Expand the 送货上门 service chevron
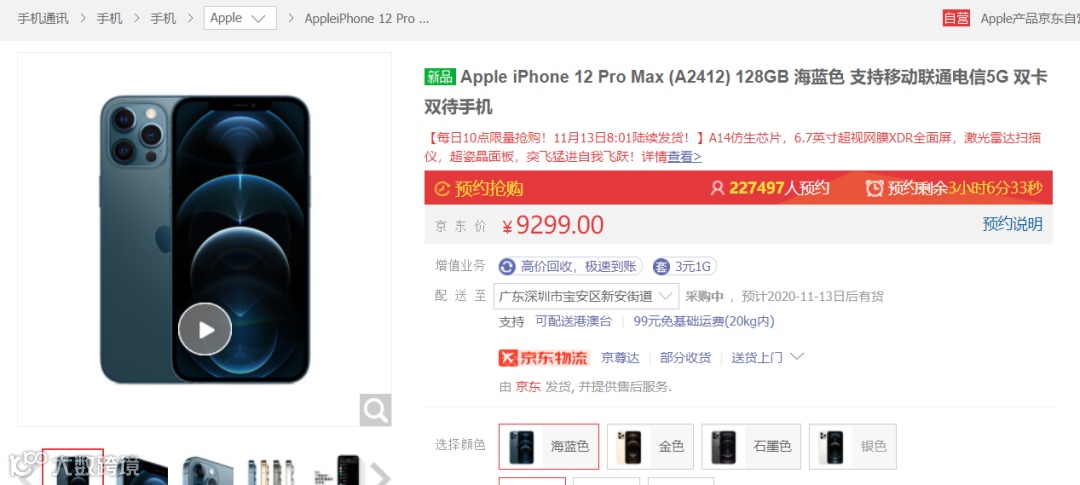Viewport: 1080px width, 485px height. click(x=797, y=357)
